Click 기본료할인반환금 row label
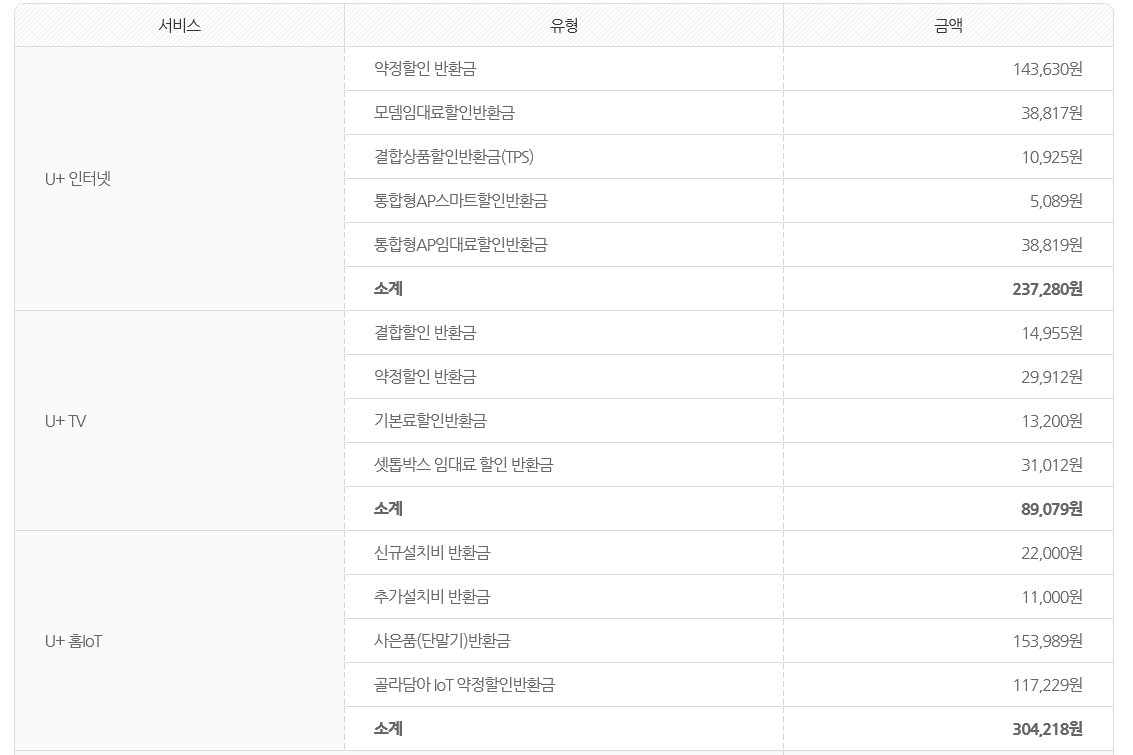Image resolution: width=1133 pixels, height=755 pixels. click(430, 420)
